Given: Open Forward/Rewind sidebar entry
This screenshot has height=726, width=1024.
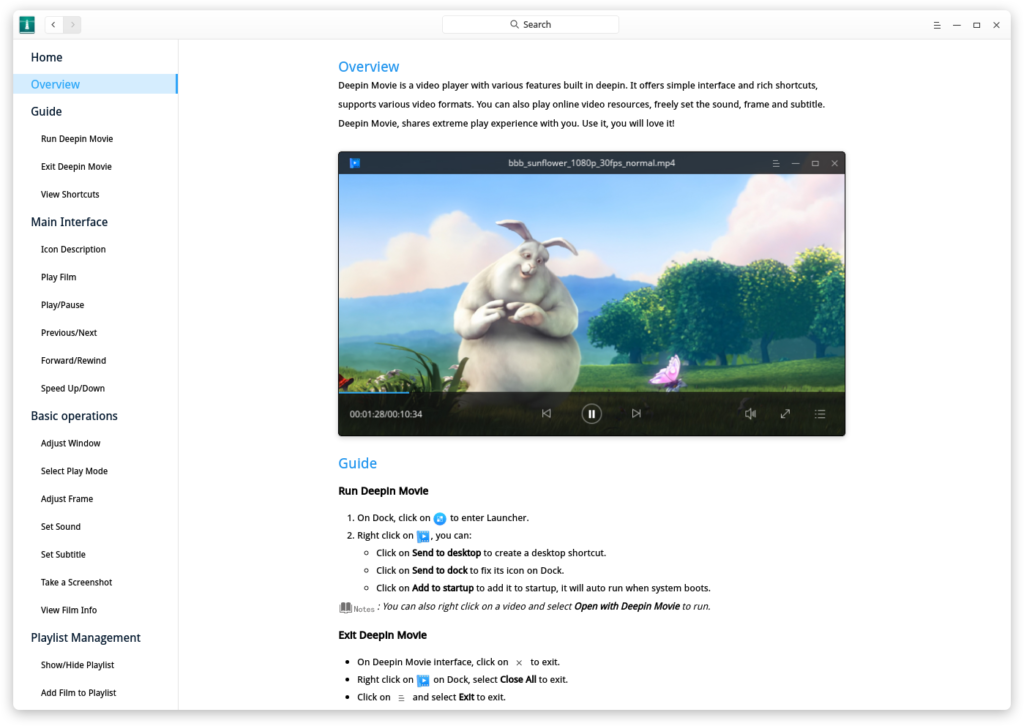Looking at the screenshot, I should (73, 360).
